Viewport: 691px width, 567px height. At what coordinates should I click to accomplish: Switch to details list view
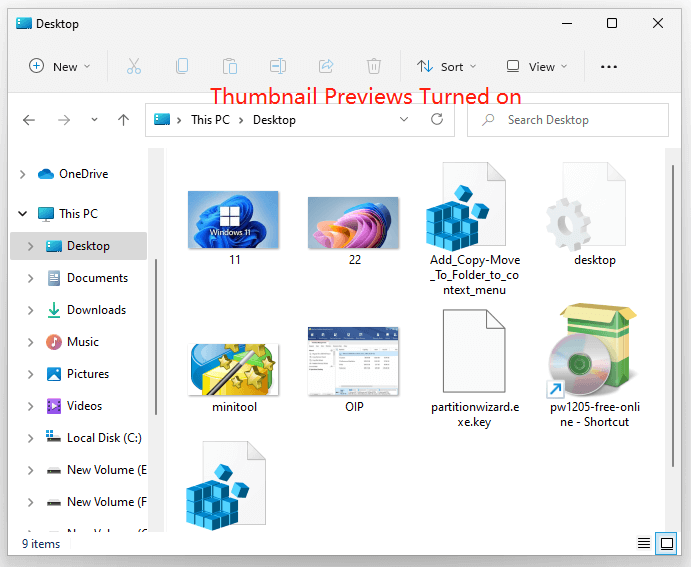point(644,543)
